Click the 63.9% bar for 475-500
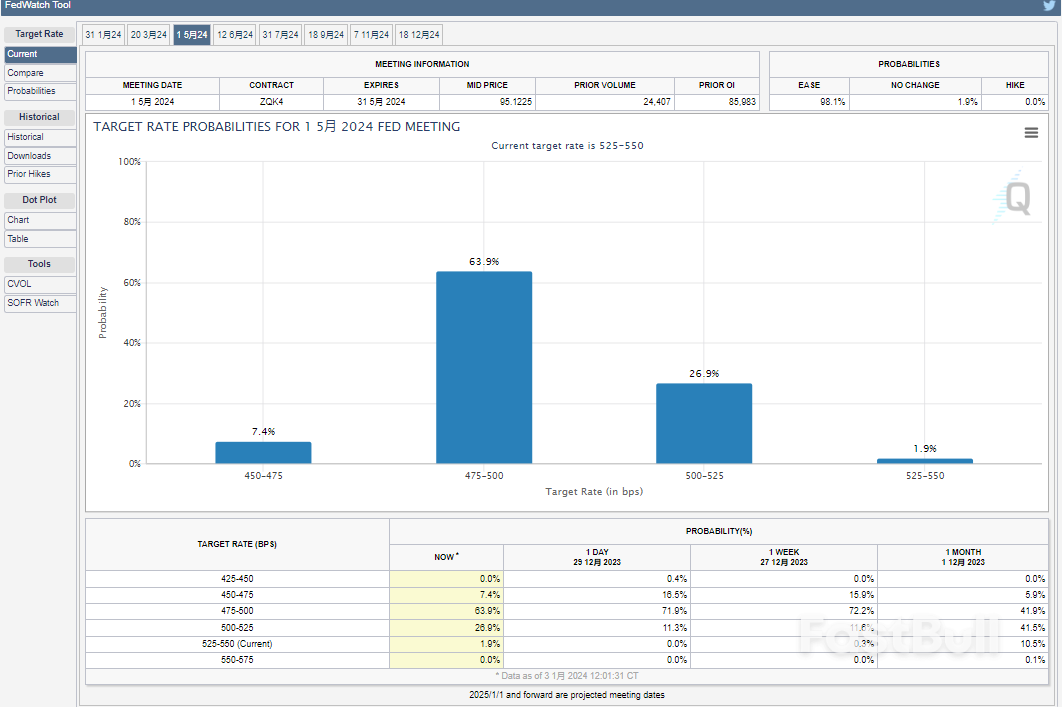The height and width of the screenshot is (707, 1062). (484, 367)
